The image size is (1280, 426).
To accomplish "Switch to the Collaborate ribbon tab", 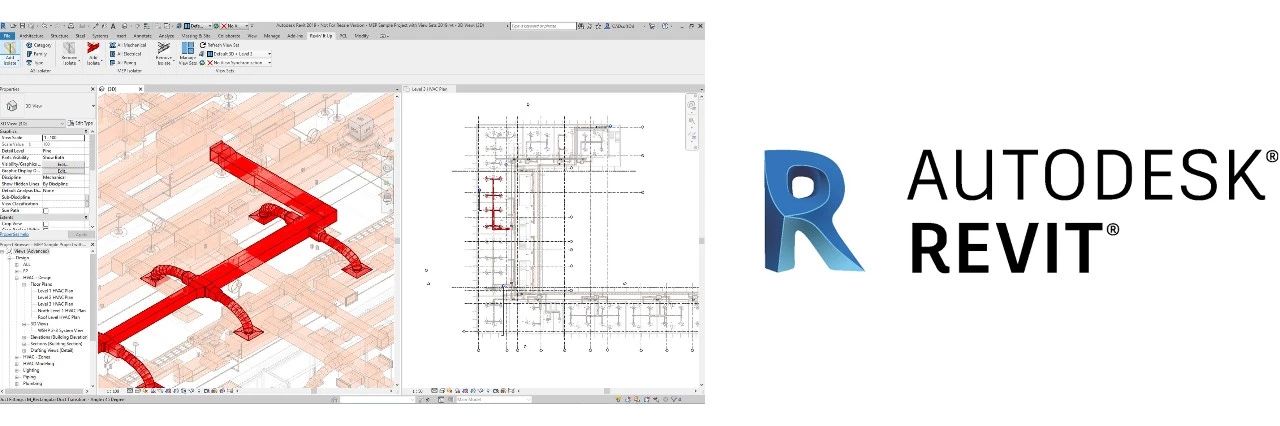I will coord(229,36).
